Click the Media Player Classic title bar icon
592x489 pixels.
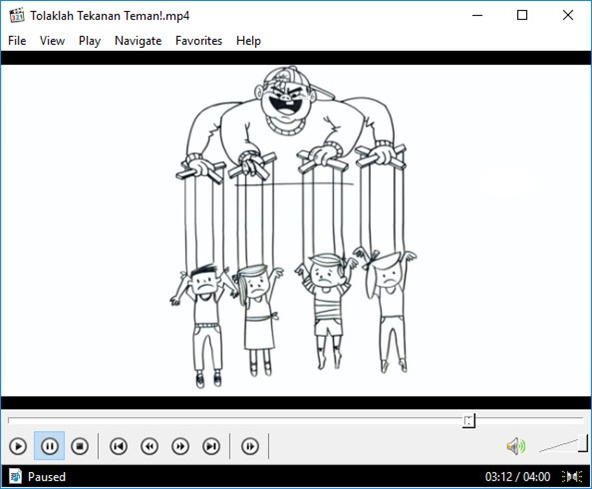(17, 15)
